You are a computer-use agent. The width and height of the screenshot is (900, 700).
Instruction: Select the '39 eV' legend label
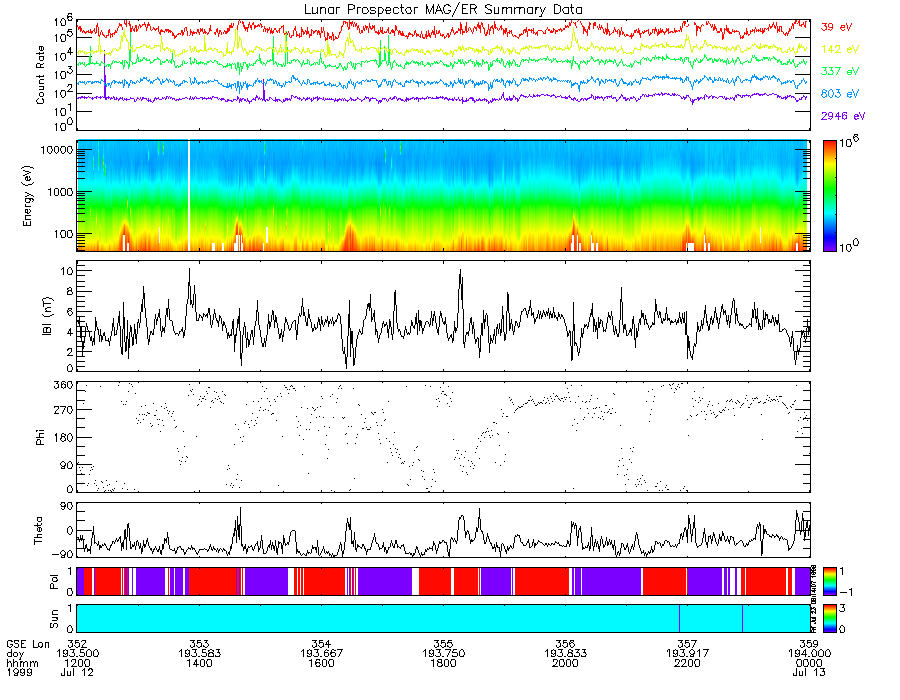coord(836,27)
